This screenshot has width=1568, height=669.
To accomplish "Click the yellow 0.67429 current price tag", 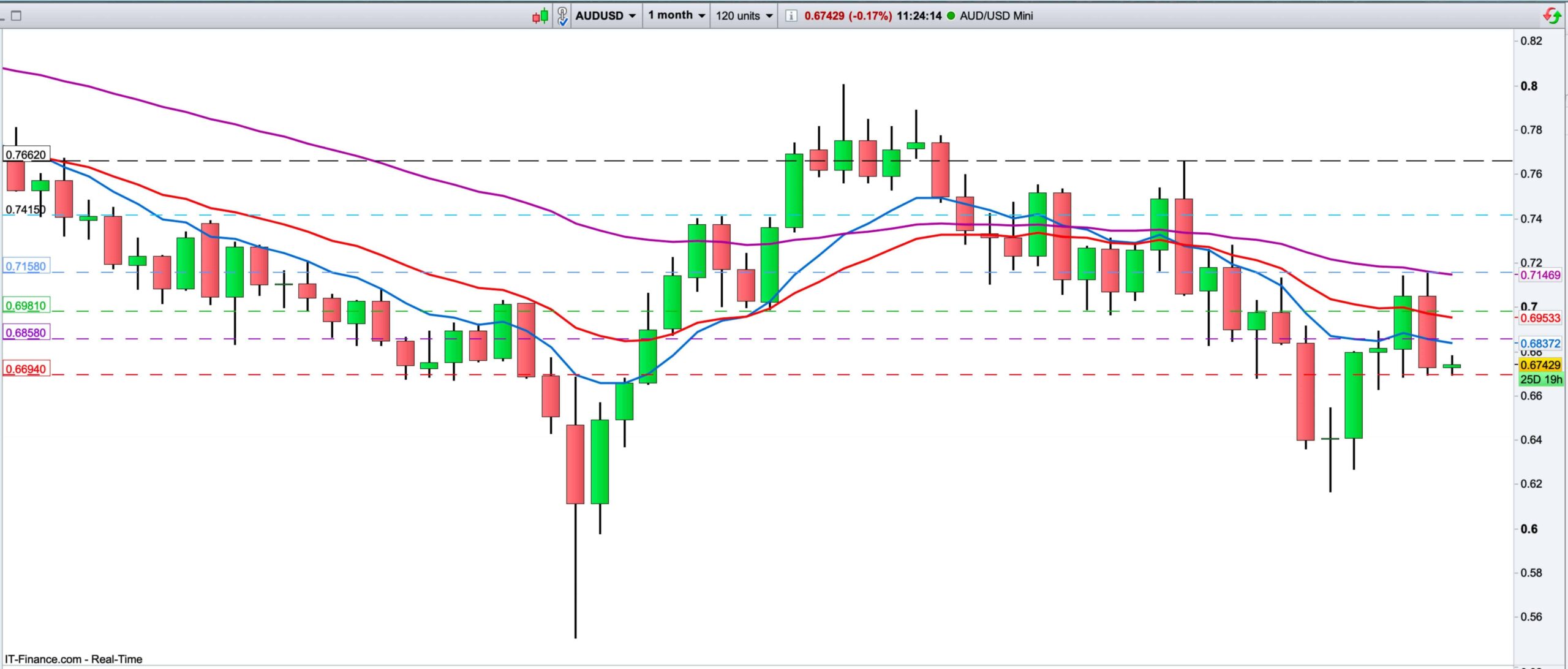I will (x=1540, y=365).
